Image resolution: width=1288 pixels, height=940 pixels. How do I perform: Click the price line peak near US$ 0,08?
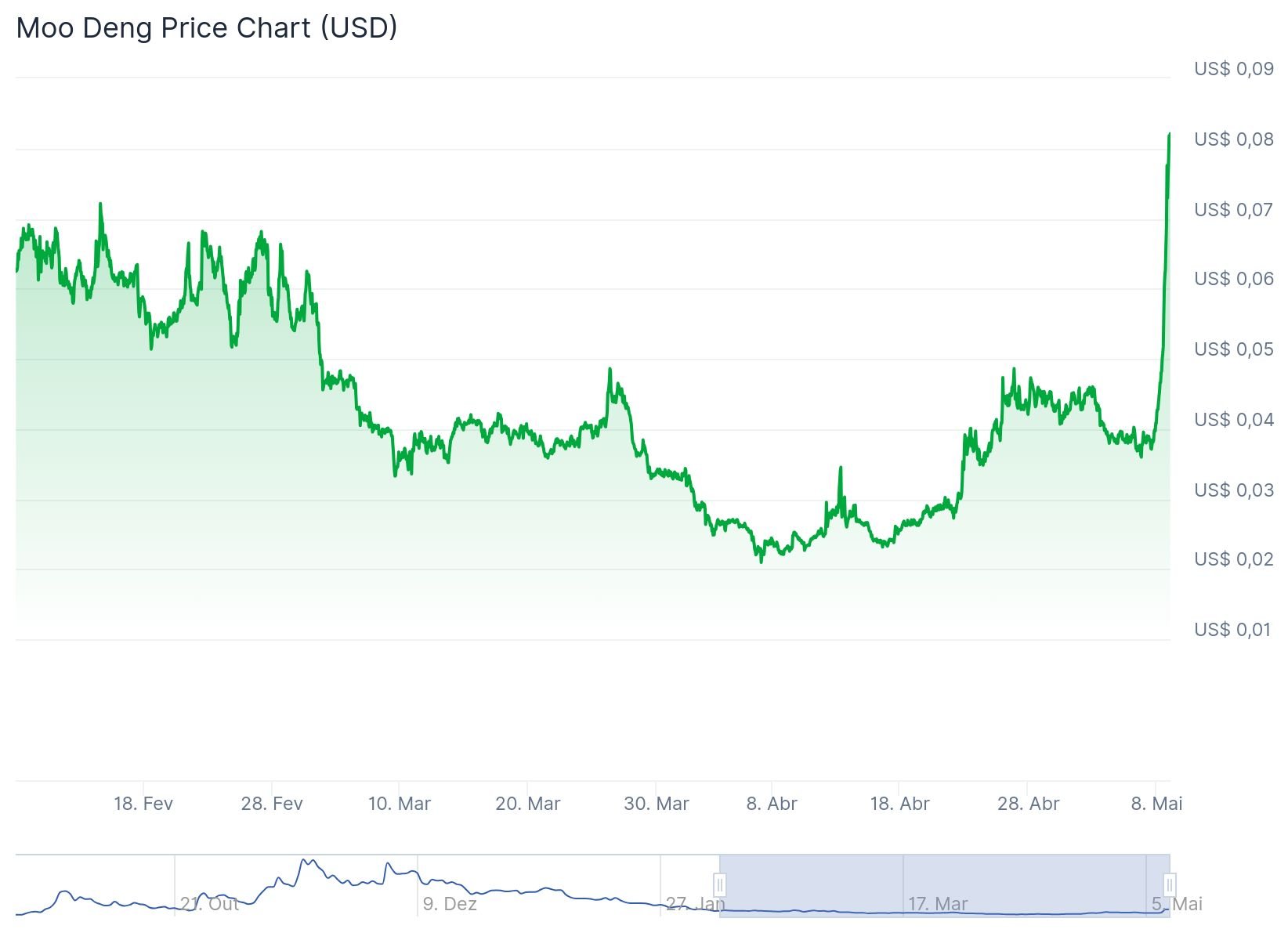1169,136
